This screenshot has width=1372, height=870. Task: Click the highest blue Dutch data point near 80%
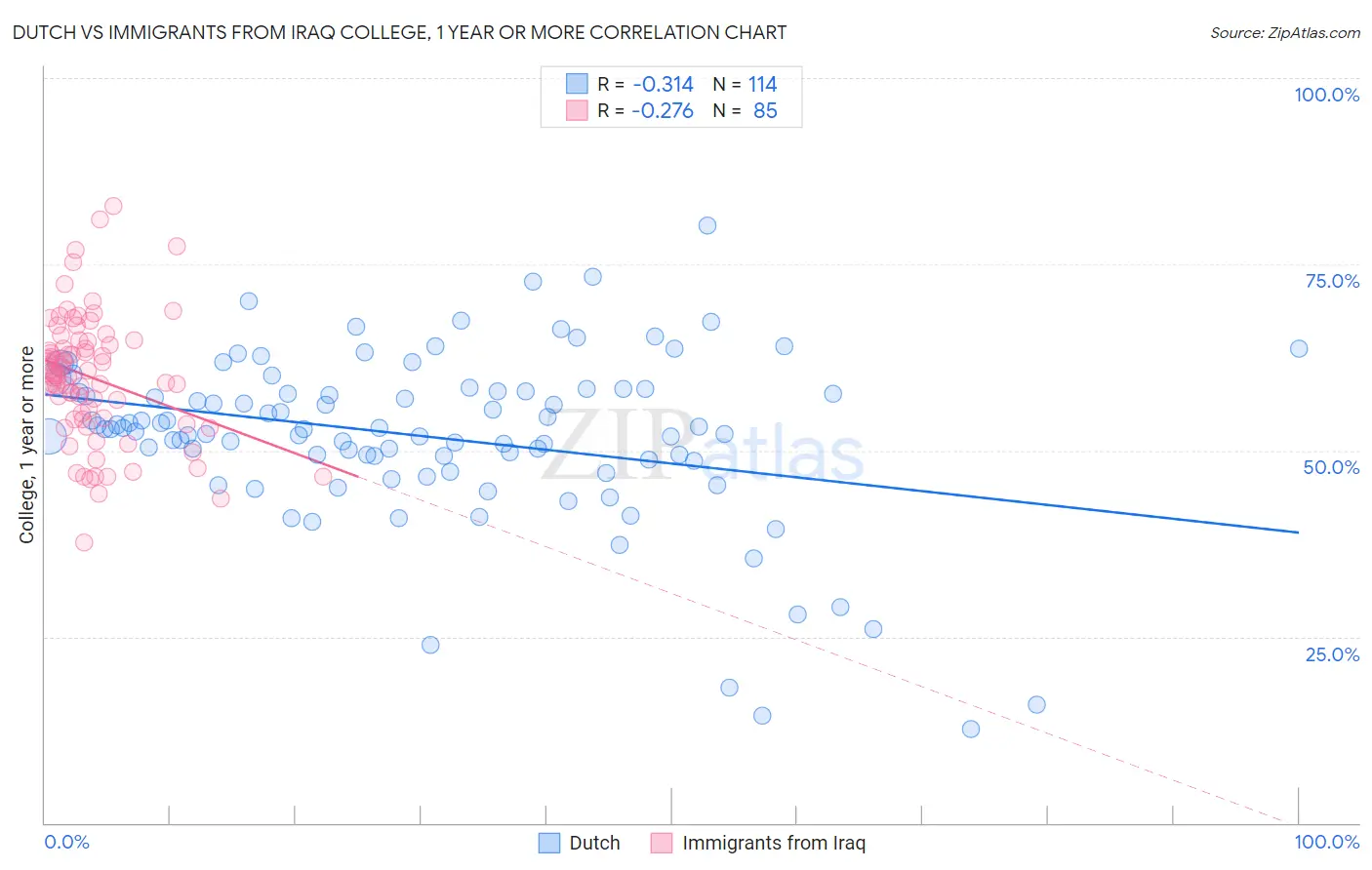tap(707, 225)
